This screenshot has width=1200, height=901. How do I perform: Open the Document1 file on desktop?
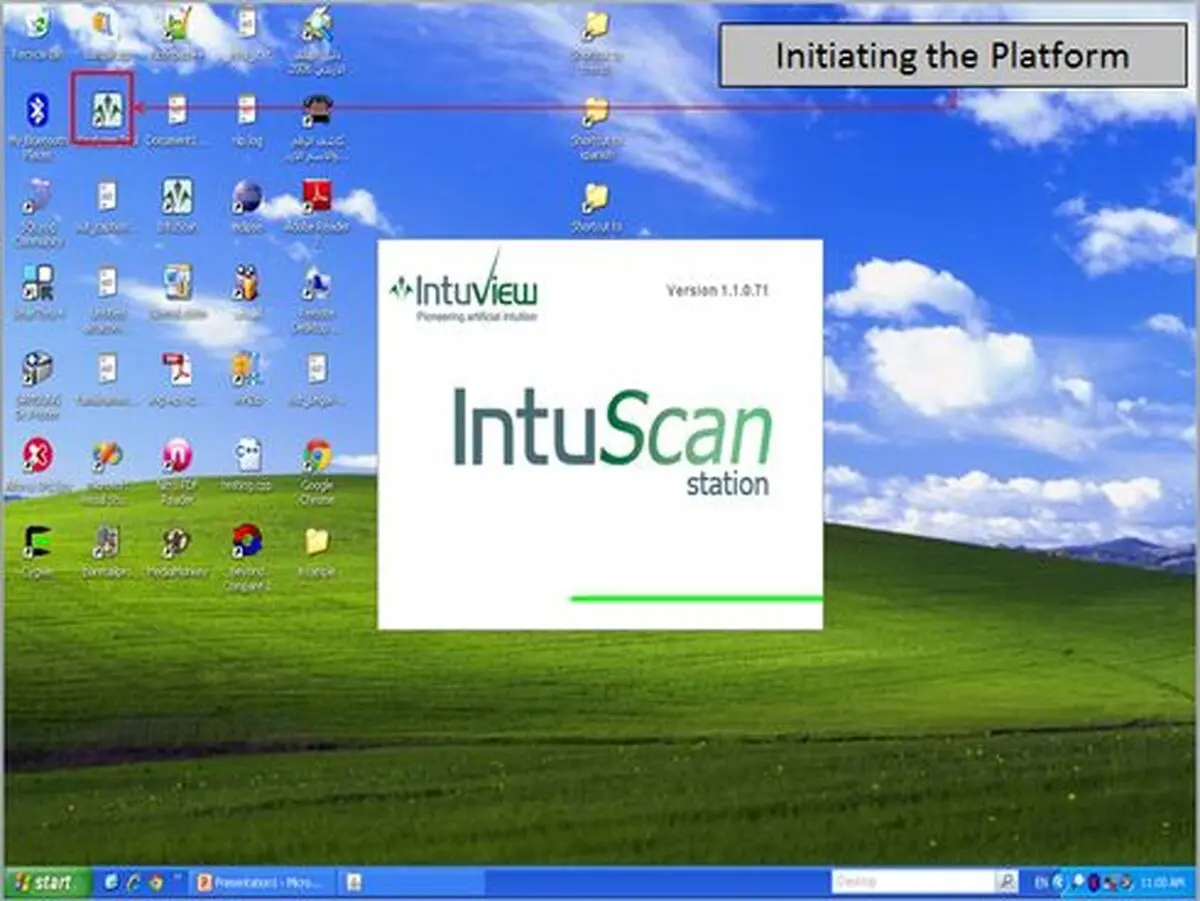[177, 120]
